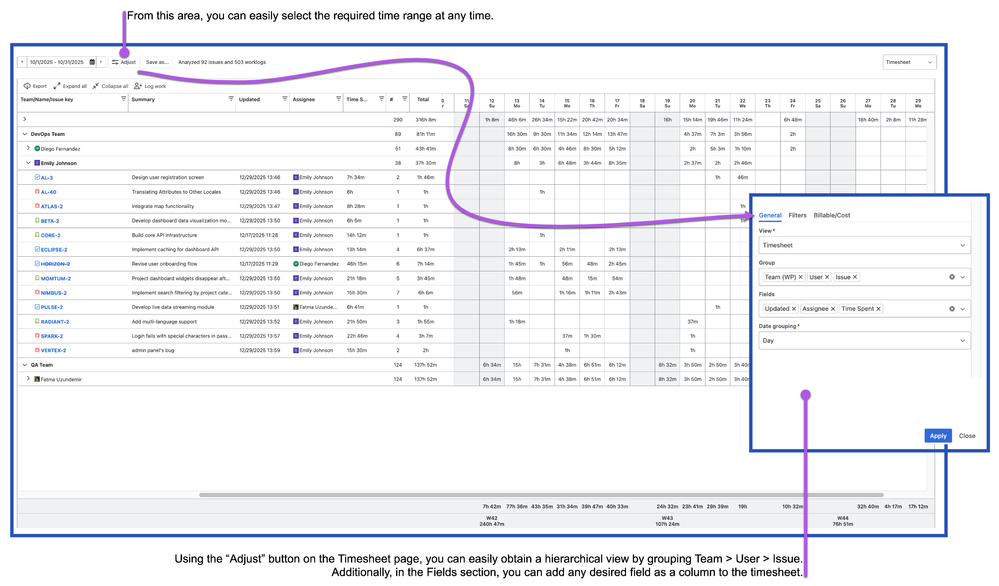
Task: Open issue link NIMBUS-2
Action: (x=54, y=293)
